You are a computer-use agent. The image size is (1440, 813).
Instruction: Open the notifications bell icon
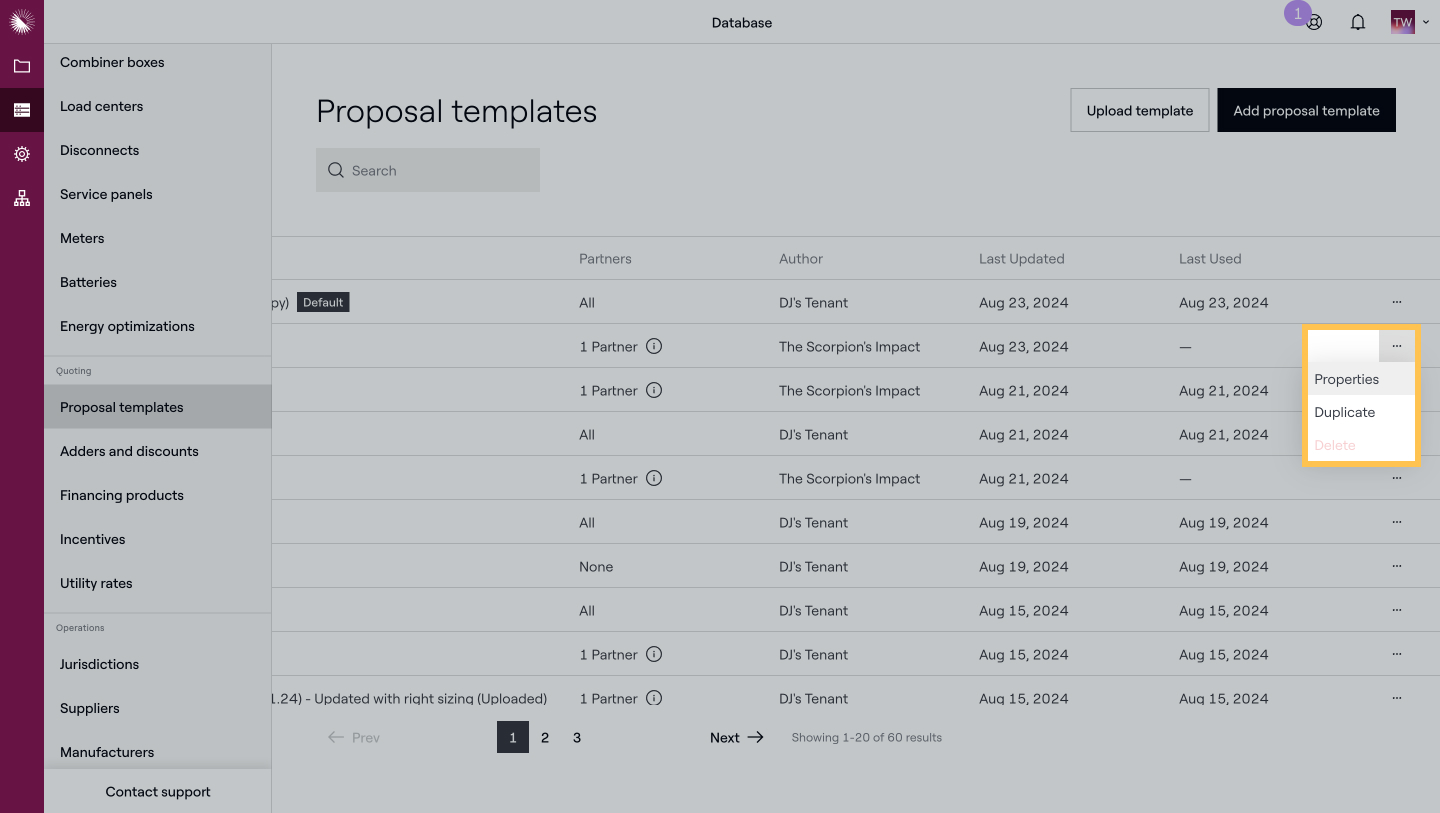pos(1358,22)
